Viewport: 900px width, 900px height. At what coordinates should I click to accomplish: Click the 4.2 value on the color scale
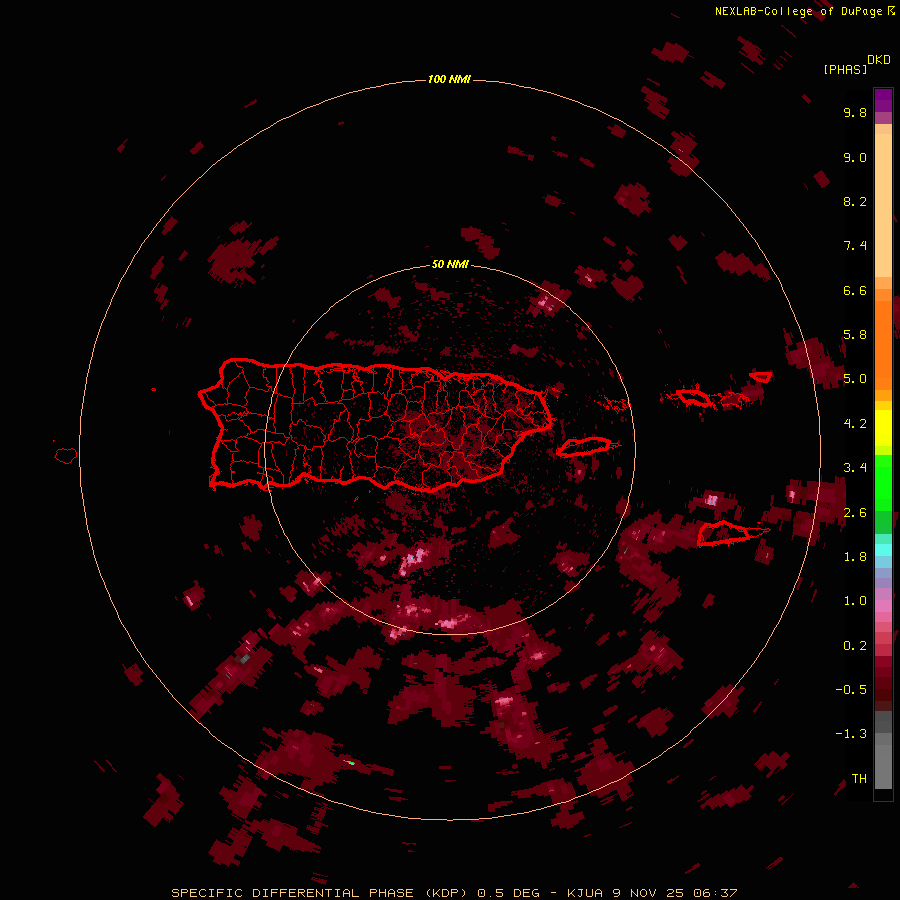(855, 424)
